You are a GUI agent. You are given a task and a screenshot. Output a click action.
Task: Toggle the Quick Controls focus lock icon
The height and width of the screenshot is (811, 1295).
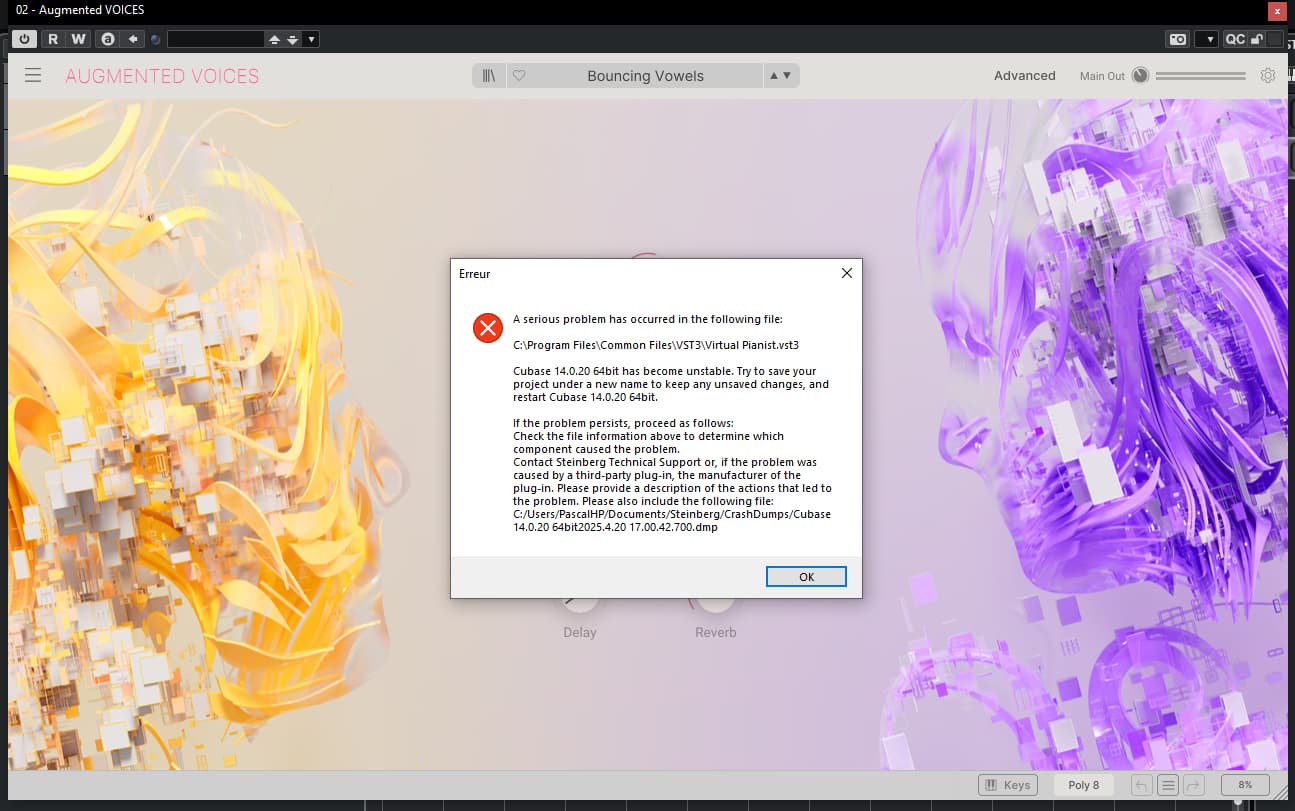tap(1257, 39)
